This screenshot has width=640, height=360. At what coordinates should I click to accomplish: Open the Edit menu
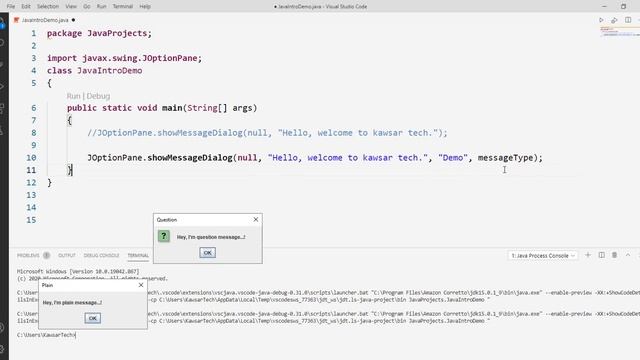(26, 7)
